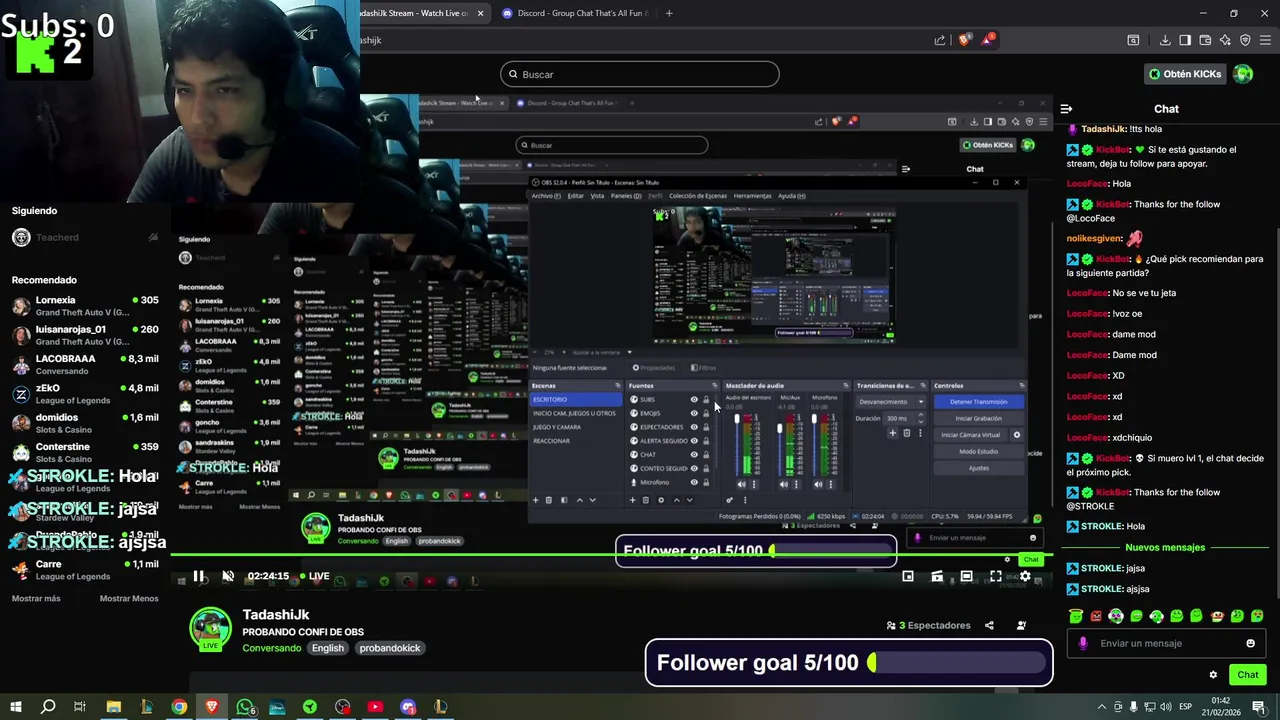1280x720 pixels.
Task: Select the ESCRITORIO scene in OBS
Action: coord(575,399)
